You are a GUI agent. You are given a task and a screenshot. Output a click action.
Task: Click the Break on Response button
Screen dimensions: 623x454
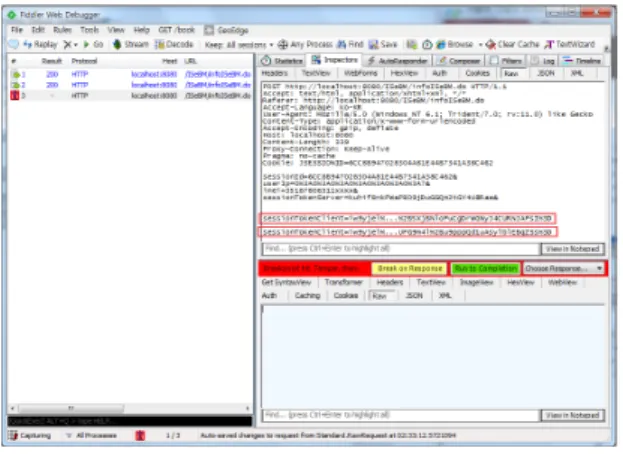click(x=409, y=269)
